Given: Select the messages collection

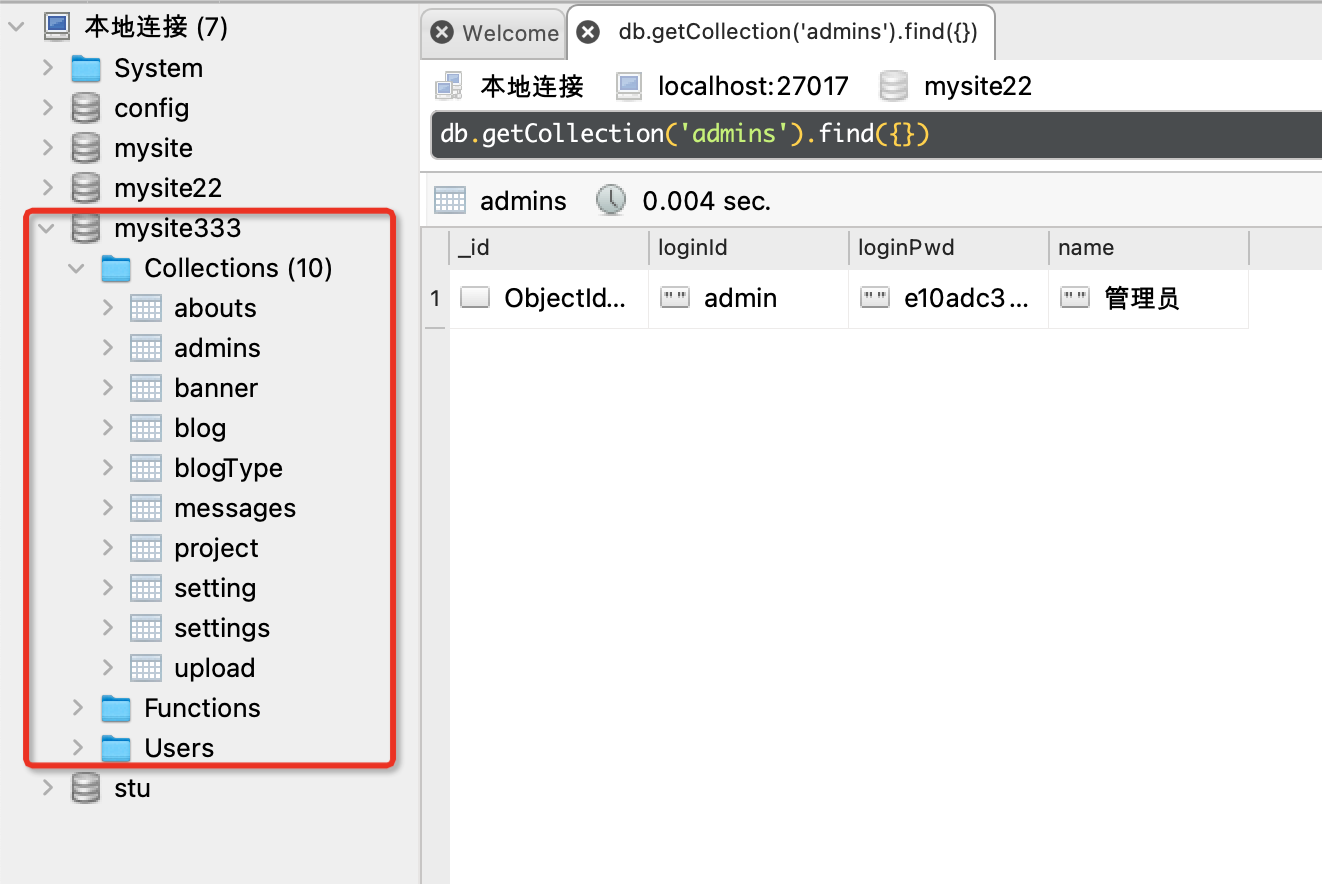Looking at the screenshot, I should tap(235, 508).
